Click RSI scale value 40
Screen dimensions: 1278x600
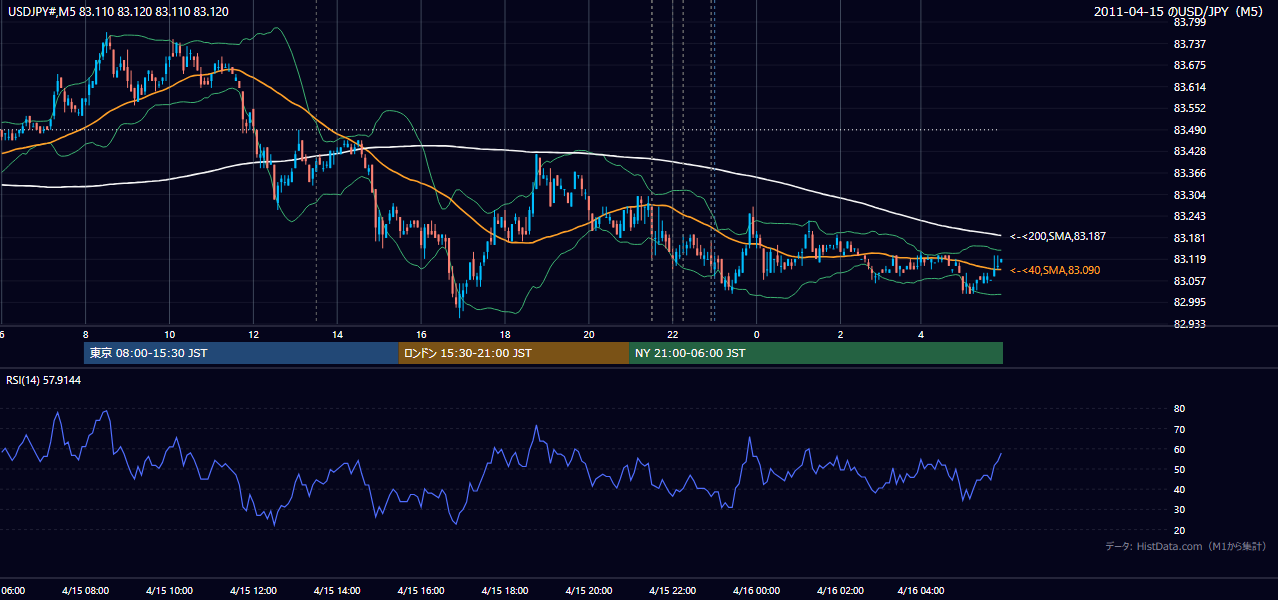(x=1179, y=489)
